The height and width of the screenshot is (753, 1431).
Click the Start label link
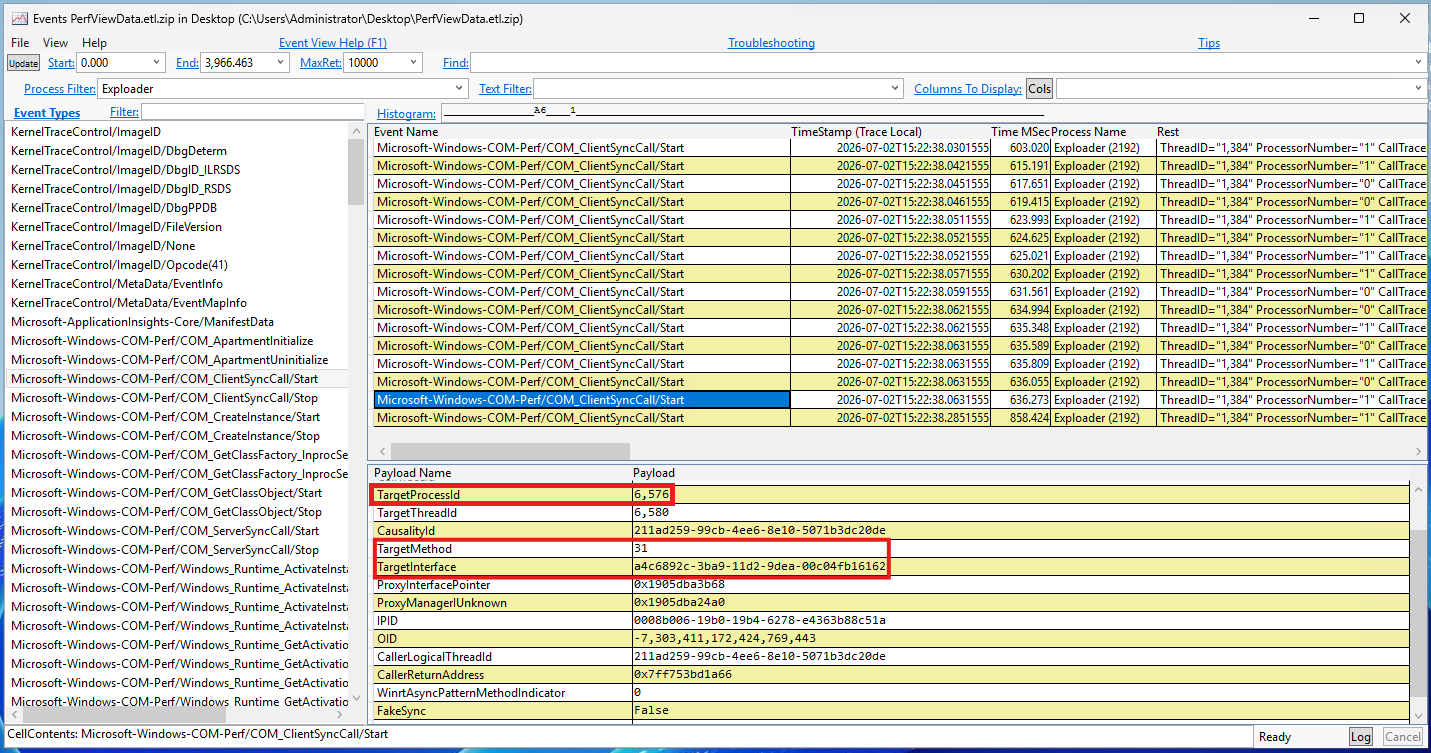[x=61, y=63]
